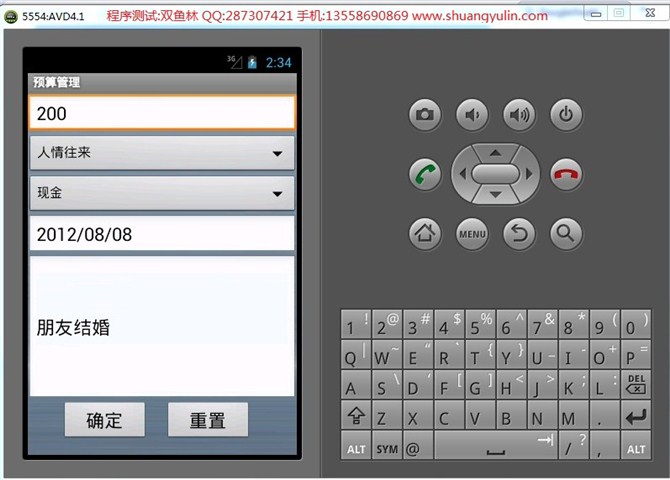Click the emulator camera button
670x480 pixels.
tap(425, 115)
